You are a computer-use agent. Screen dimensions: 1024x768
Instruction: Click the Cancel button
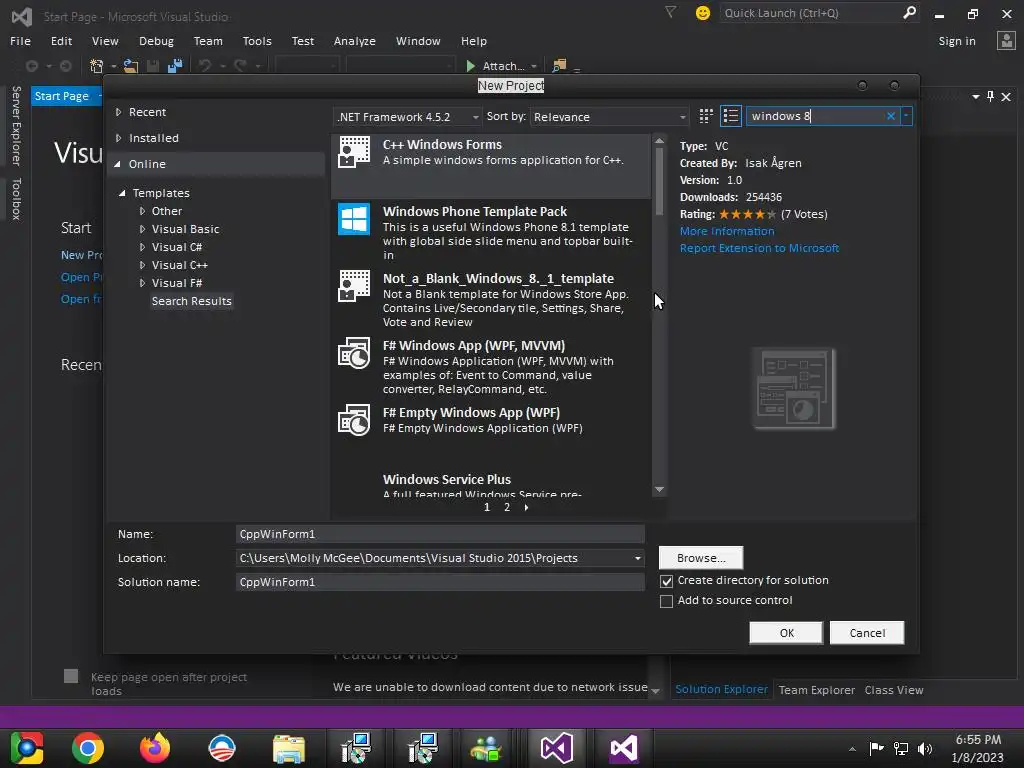tap(867, 633)
